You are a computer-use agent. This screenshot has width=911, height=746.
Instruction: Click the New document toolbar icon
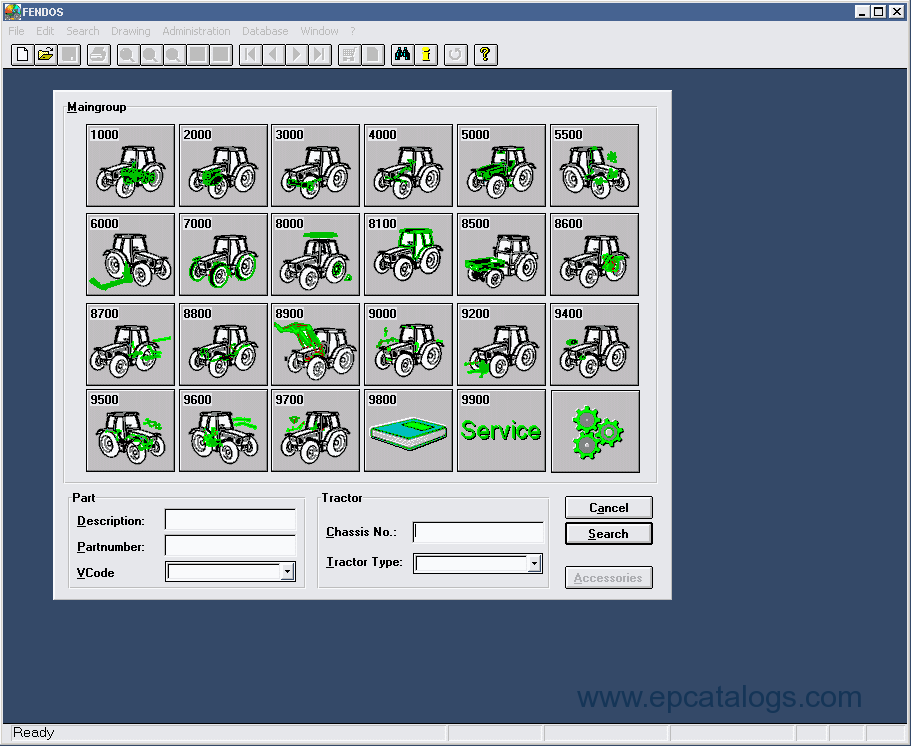point(23,55)
